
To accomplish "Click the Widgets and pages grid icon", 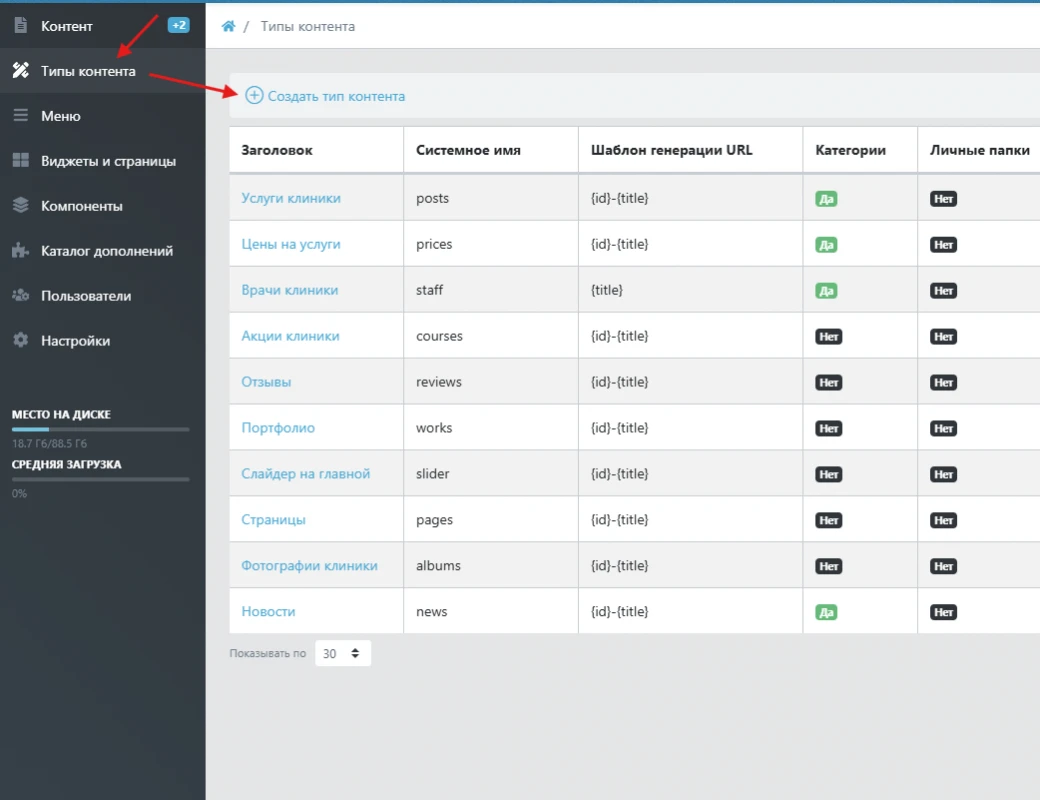I will click(20, 161).
